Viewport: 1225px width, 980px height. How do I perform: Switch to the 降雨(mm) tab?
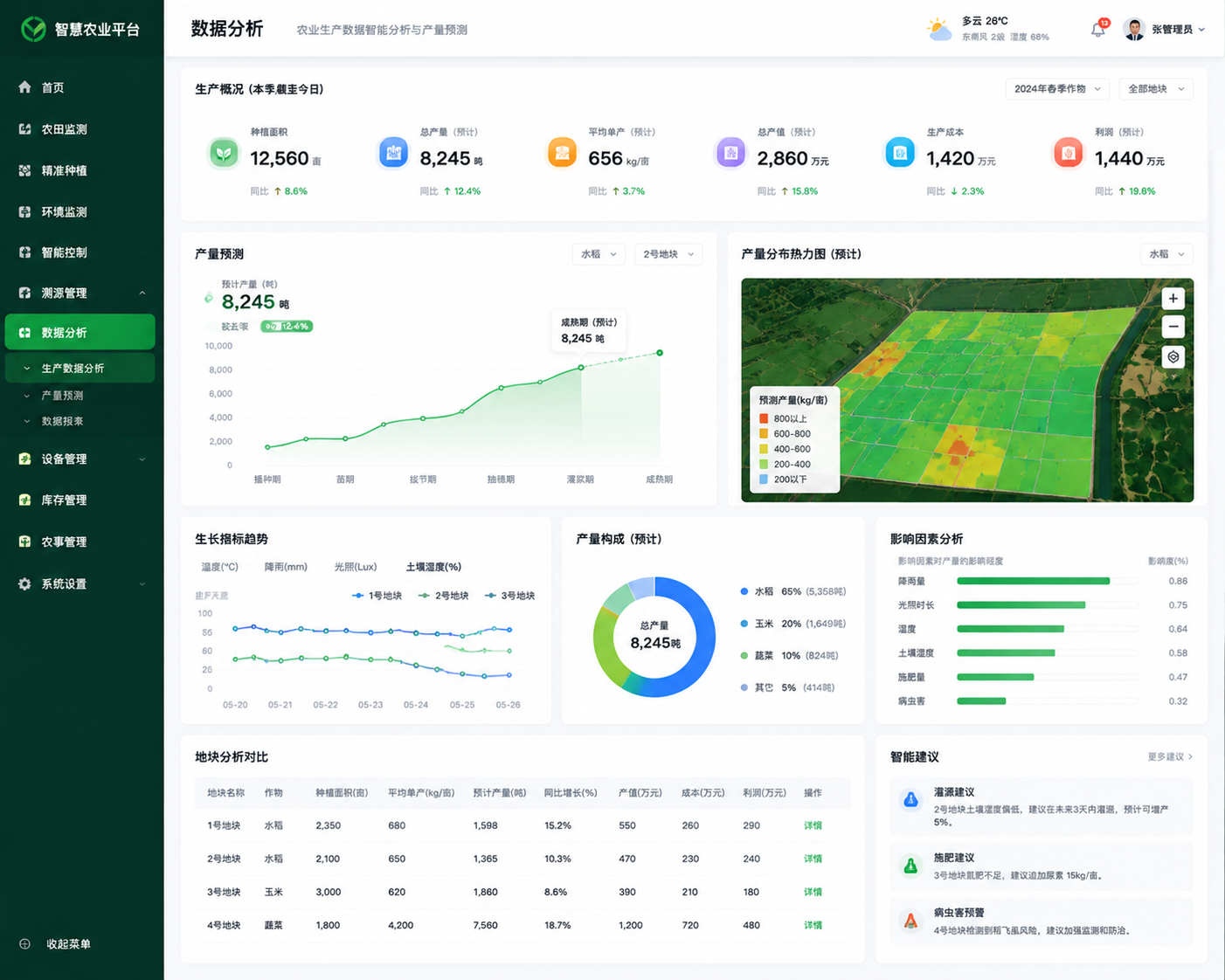[286, 567]
